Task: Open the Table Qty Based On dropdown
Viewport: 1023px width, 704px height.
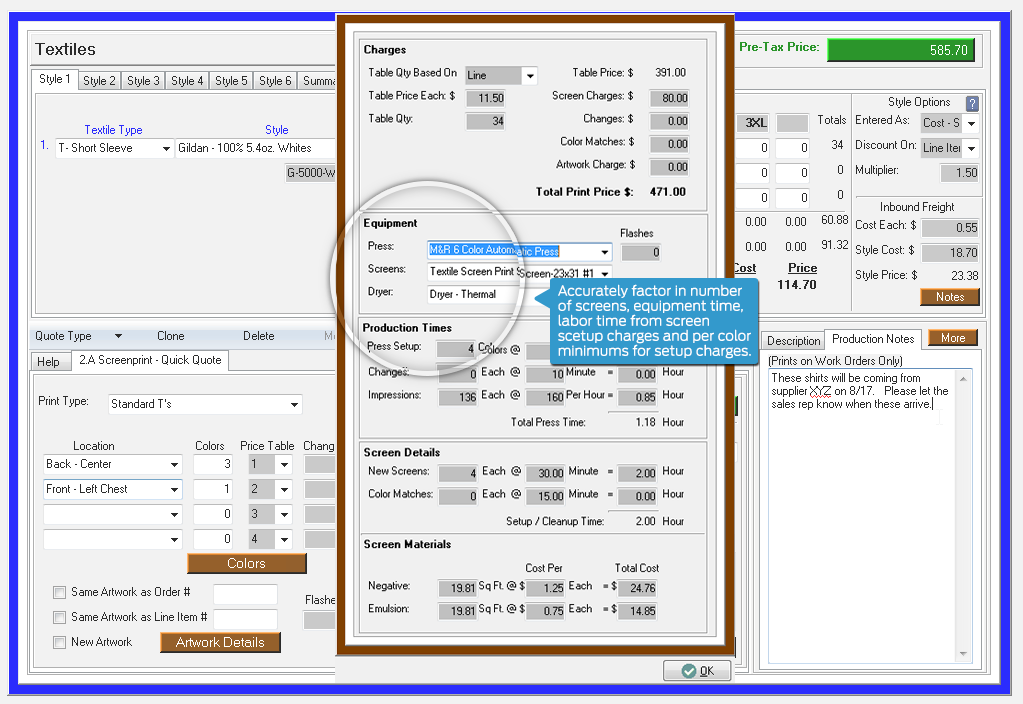Action: (530, 76)
